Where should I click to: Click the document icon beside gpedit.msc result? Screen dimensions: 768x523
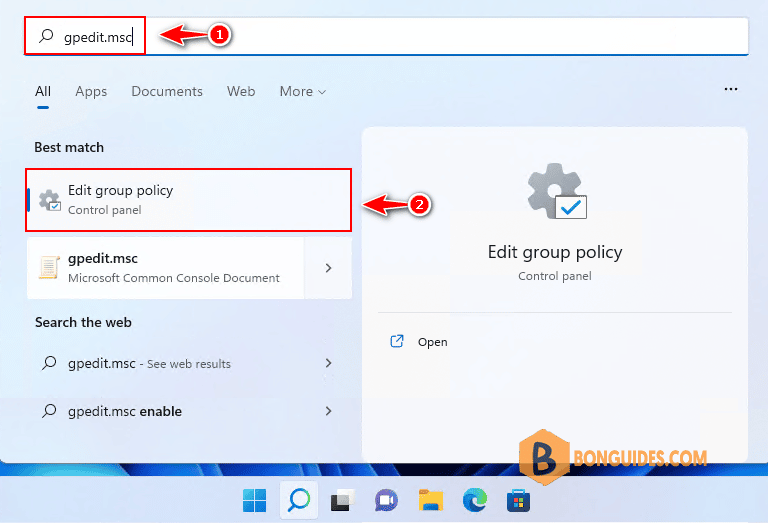49,268
